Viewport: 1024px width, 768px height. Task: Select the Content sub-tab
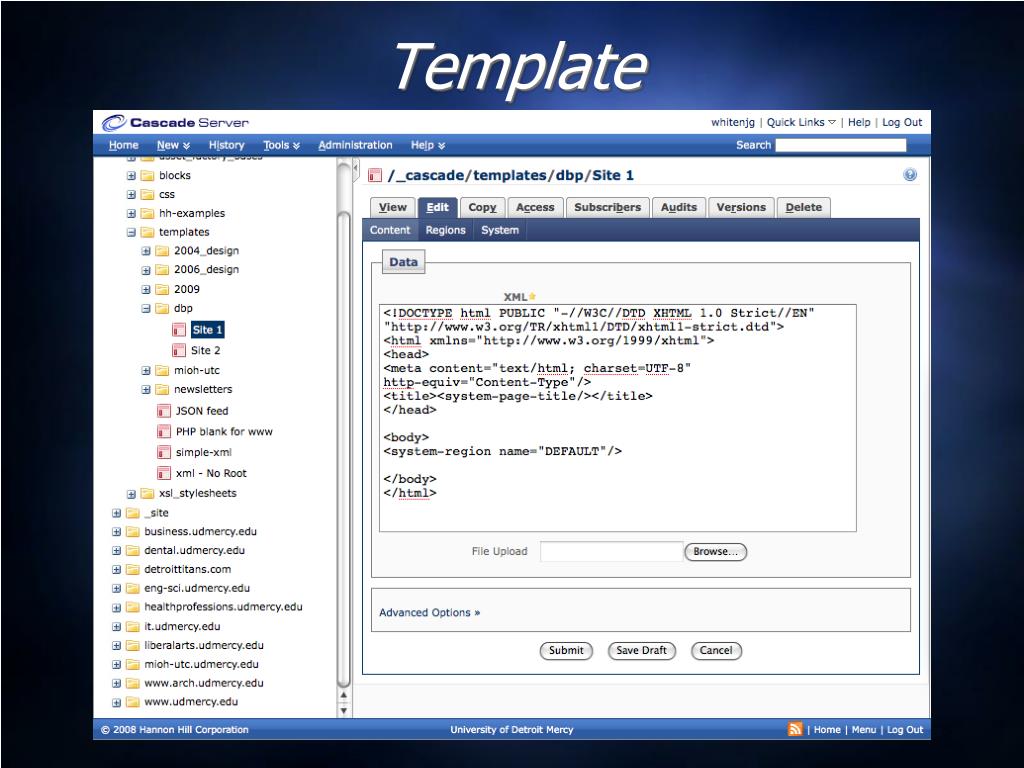[x=390, y=230]
